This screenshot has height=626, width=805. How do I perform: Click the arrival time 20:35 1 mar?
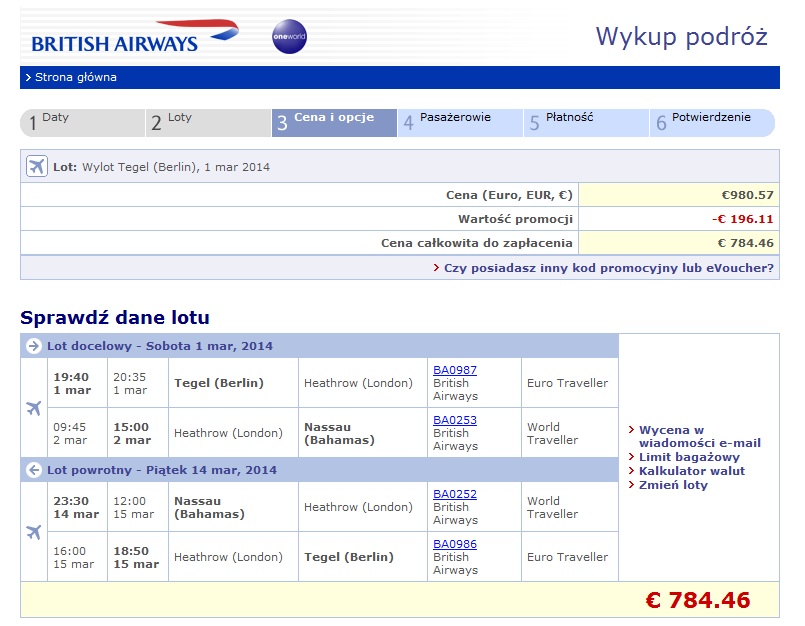[130, 384]
